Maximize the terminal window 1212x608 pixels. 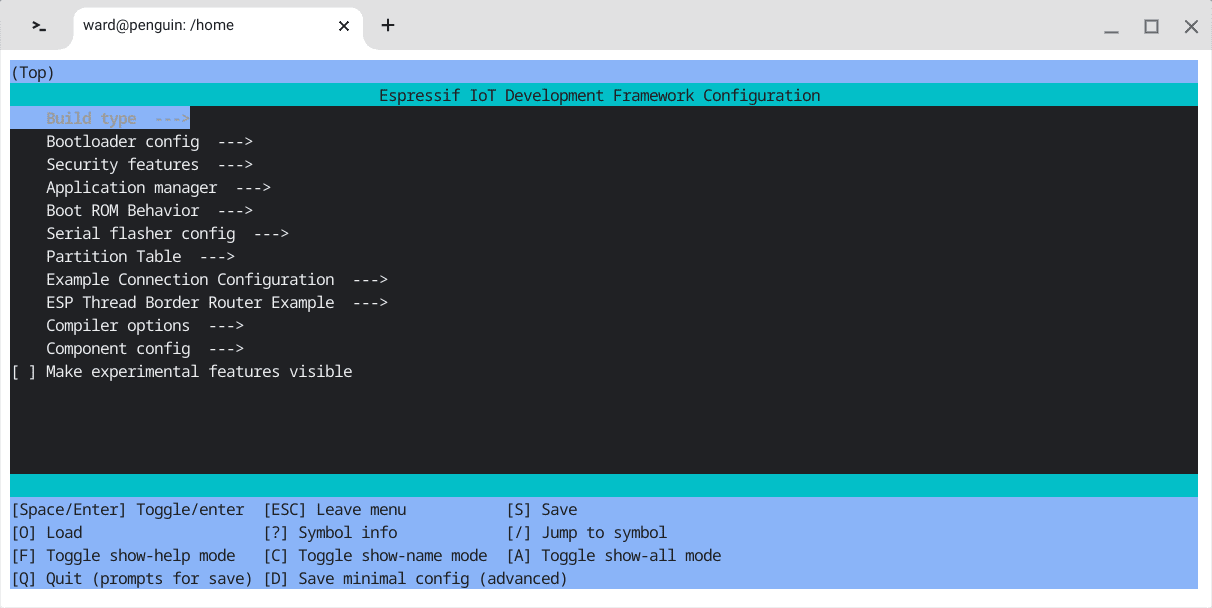(x=1152, y=27)
